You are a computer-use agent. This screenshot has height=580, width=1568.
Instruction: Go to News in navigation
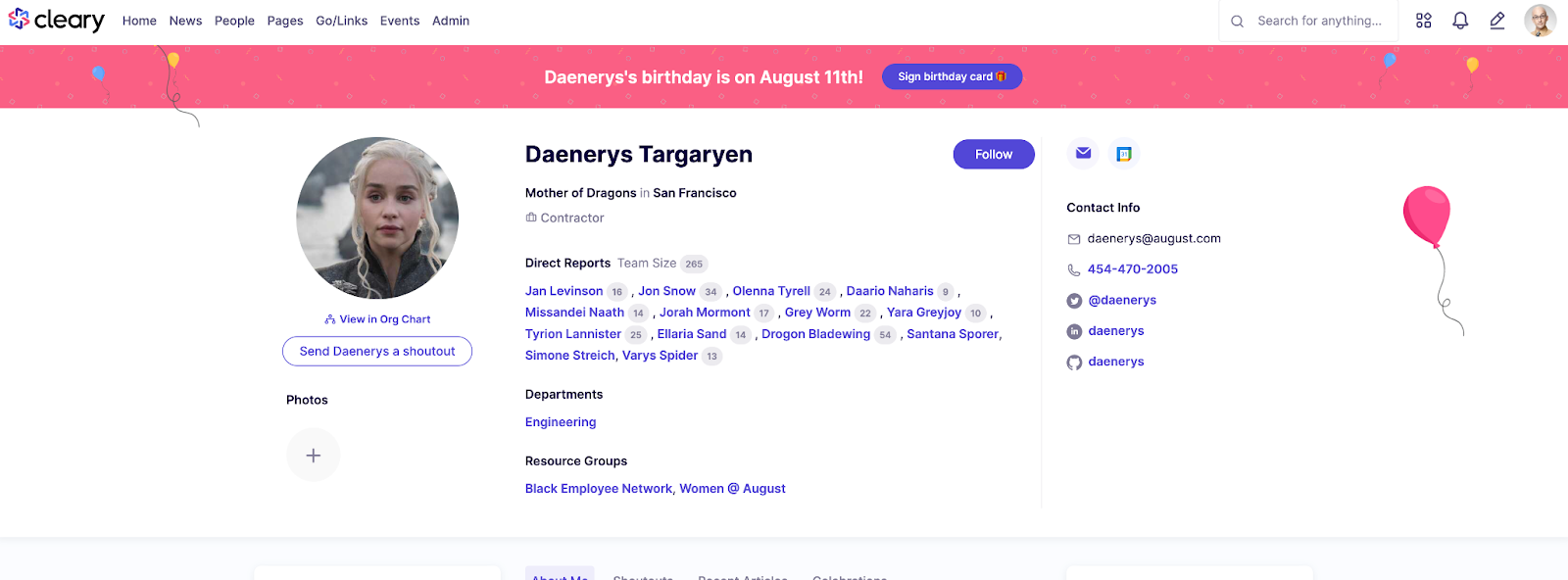185,21
